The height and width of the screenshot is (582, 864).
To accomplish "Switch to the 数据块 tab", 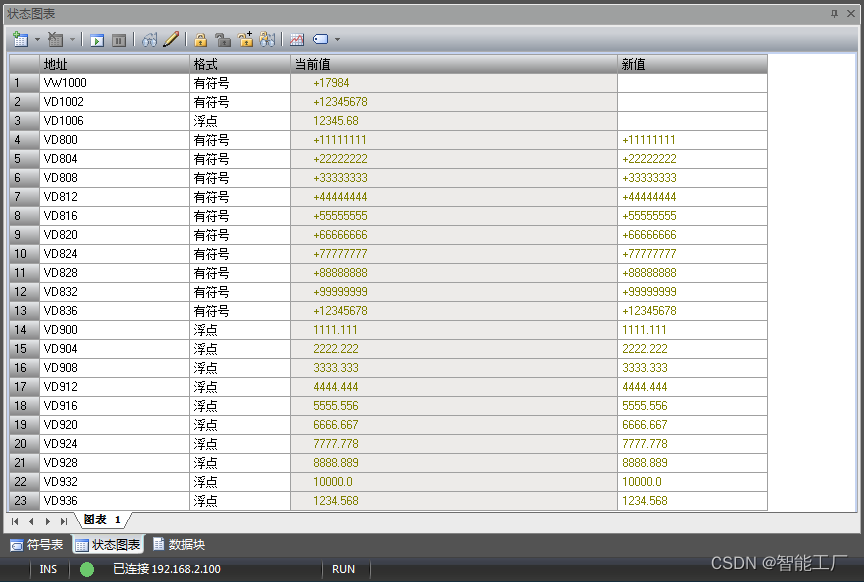I will (x=179, y=545).
